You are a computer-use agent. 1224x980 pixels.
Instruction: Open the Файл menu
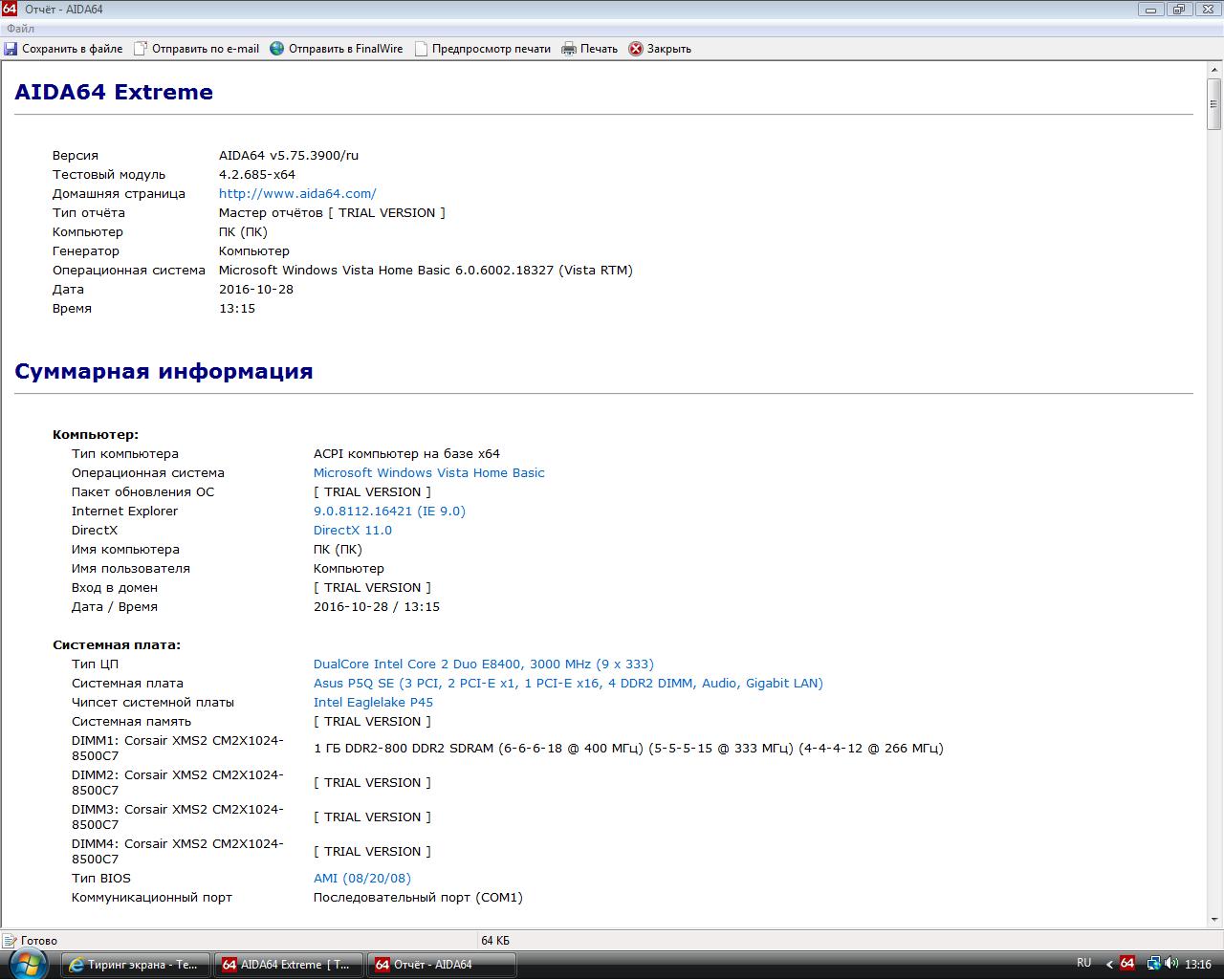(x=20, y=29)
